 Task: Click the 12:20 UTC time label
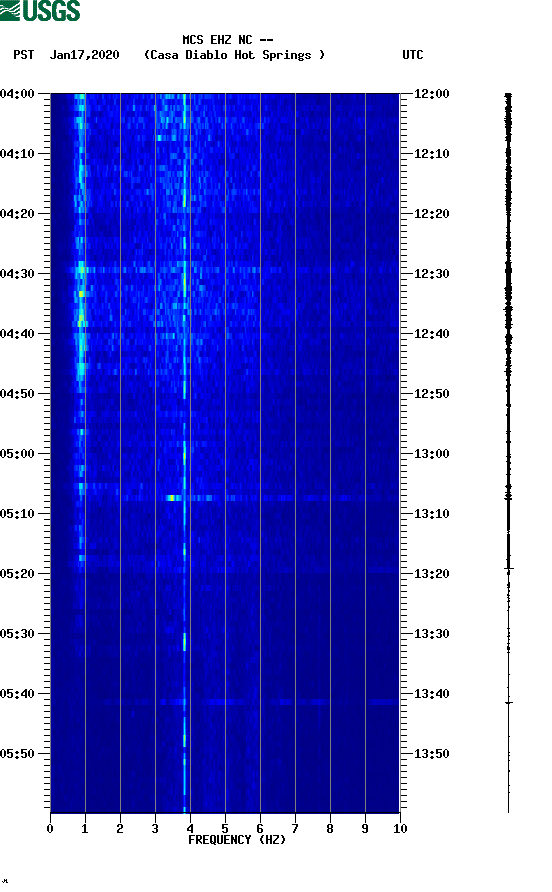[x=432, y=213]
